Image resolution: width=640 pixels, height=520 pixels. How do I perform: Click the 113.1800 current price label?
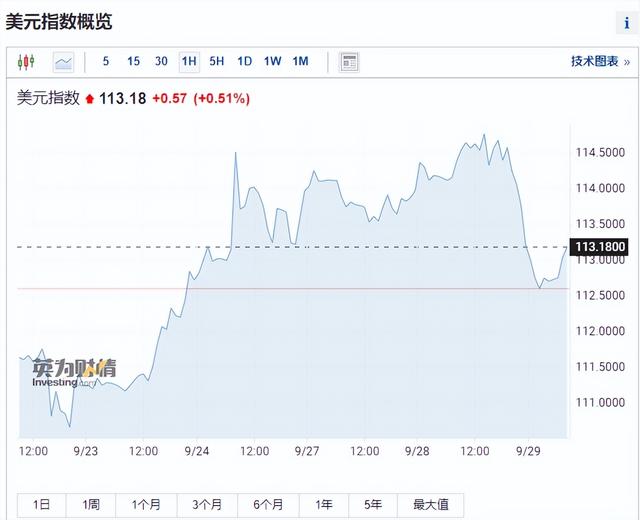(x=600, y=246)
